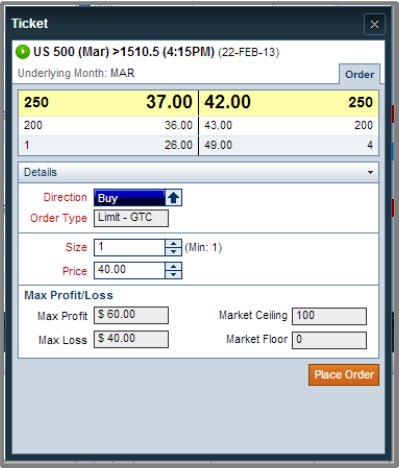Click the (Min: 1) size hint
Viewport: 399px width, 468px height.
203,248
